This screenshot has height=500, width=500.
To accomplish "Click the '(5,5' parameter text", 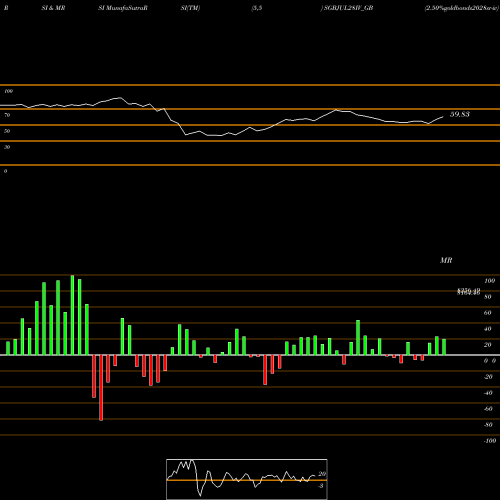I will point(257,8).
